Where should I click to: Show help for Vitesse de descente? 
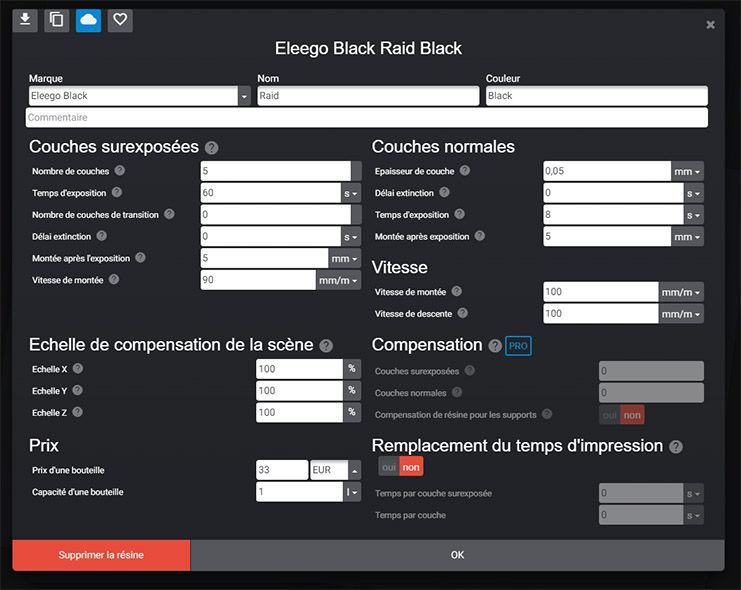[463, 313]
